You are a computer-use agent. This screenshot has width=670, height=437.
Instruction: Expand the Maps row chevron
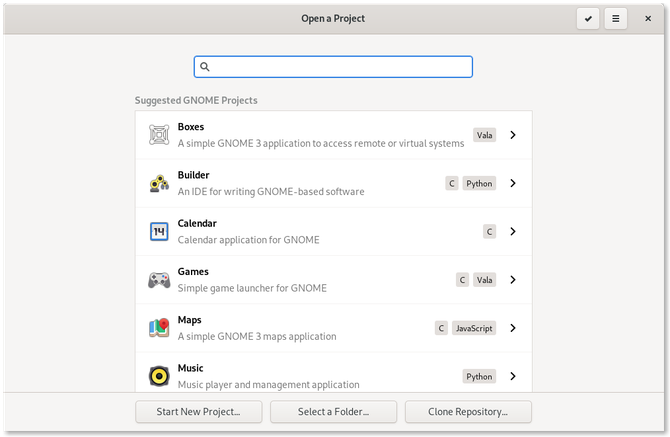513,328
